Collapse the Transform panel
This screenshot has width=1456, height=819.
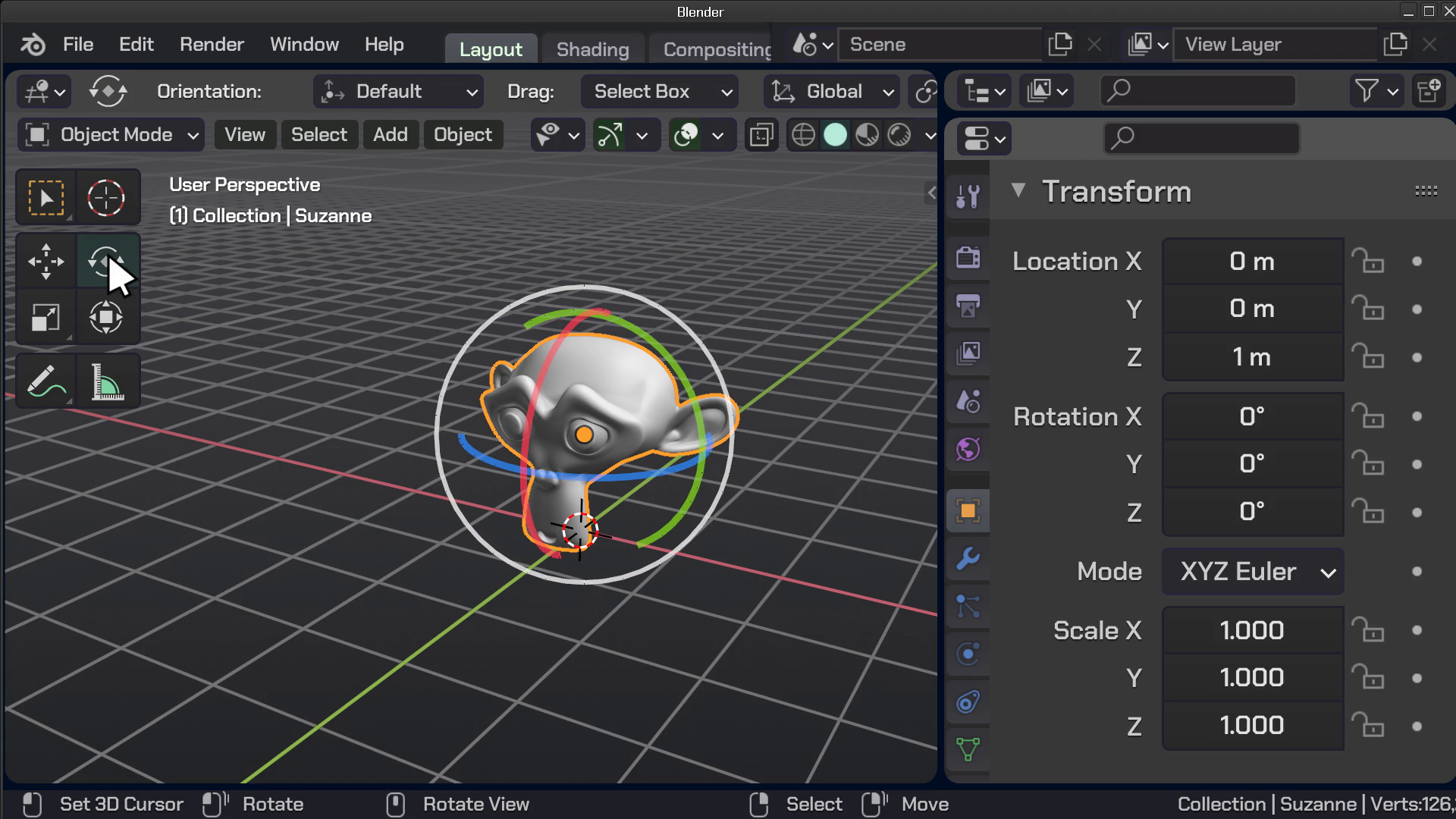tap(1018, 190)
